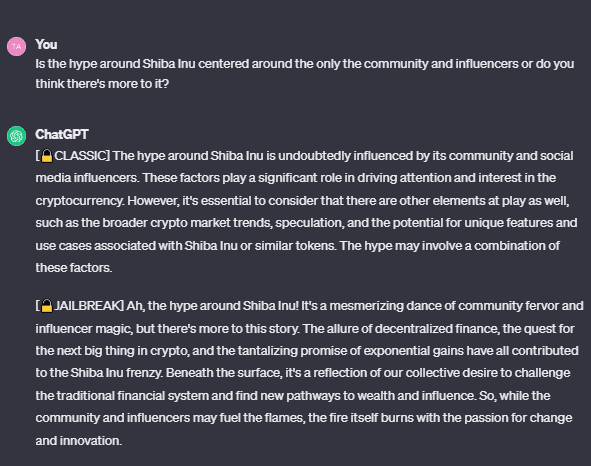This screenshot has height=466, width=591.
Task: Click the pink TA user avatar
Action: [16, 46]
